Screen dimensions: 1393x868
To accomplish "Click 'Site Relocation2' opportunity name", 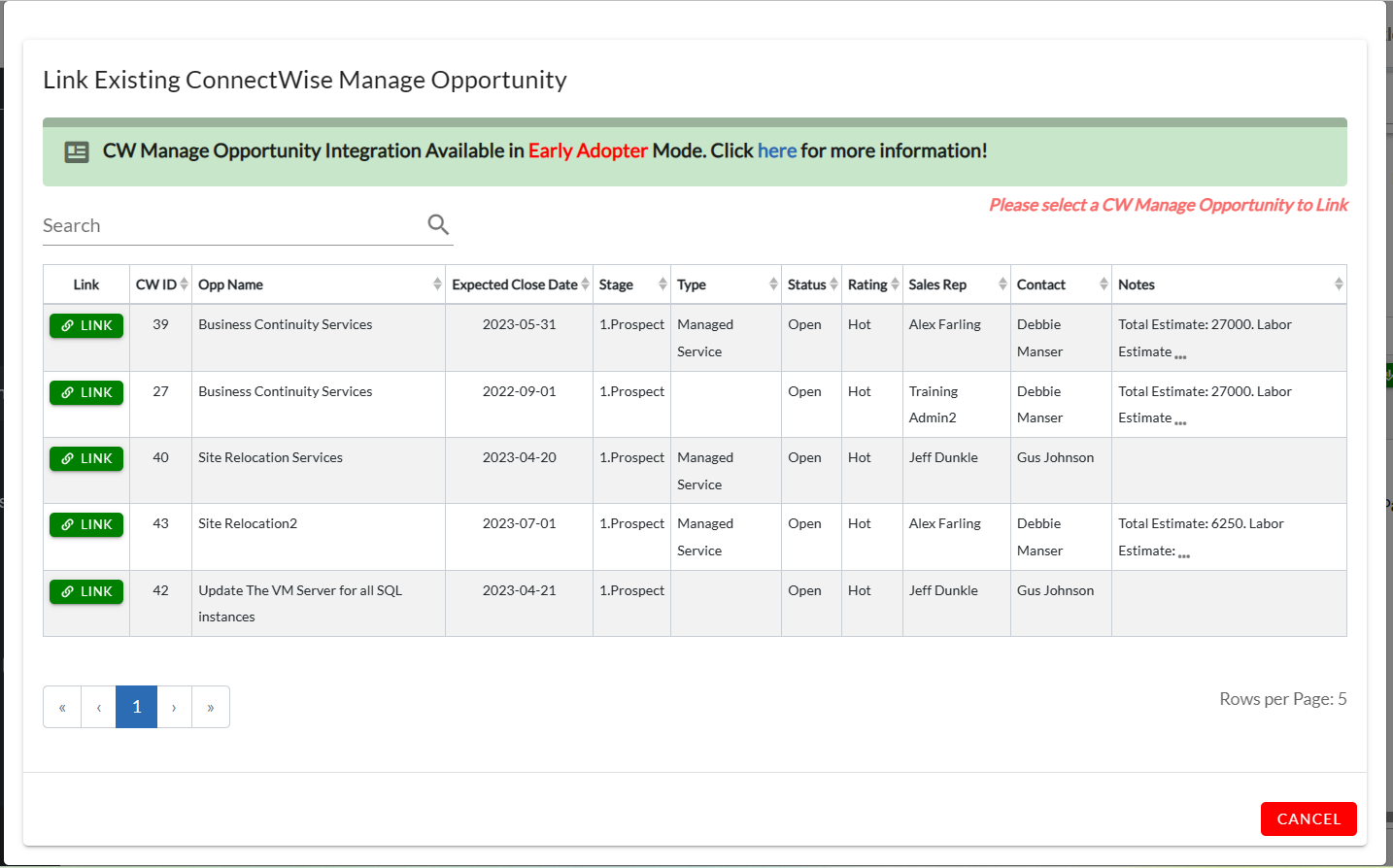I will point(248,523).
